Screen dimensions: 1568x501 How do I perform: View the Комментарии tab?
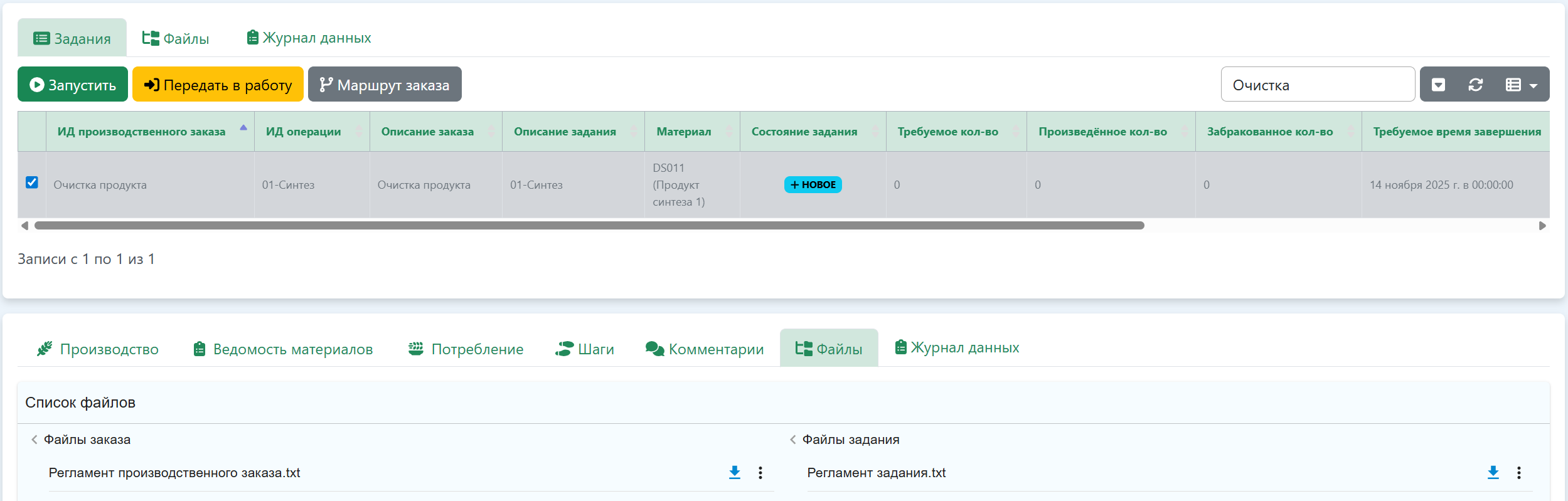tap(704, 349)
